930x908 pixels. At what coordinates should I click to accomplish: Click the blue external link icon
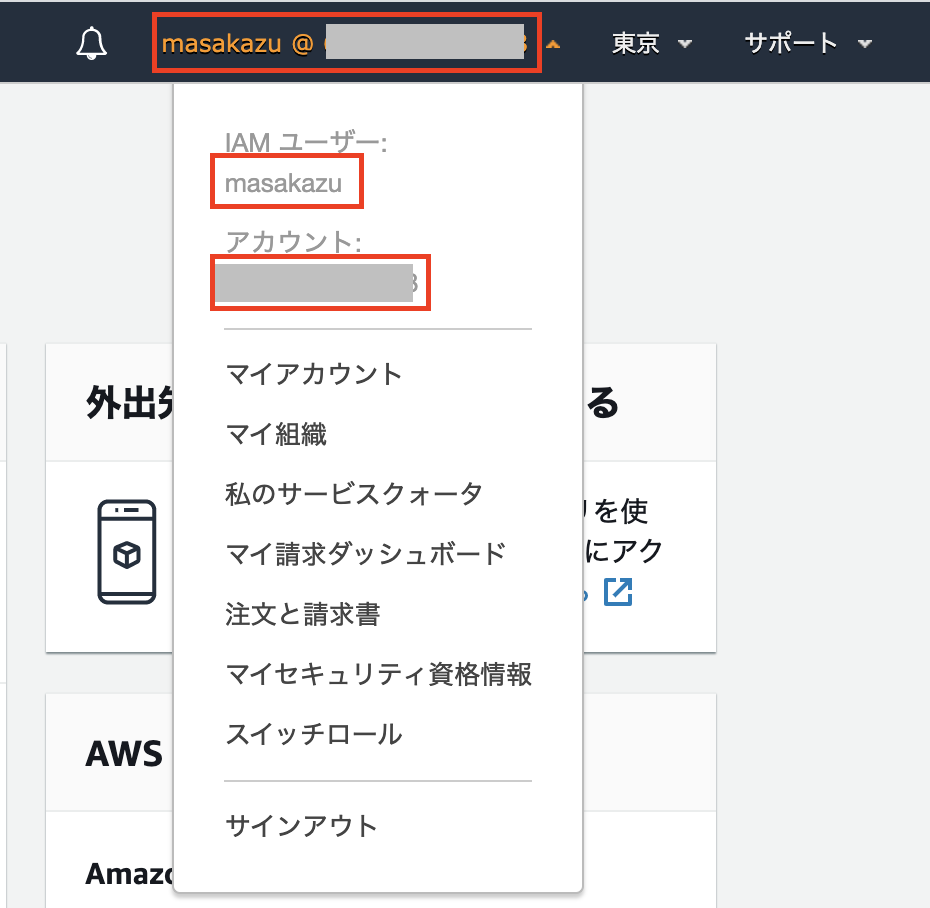618,591
